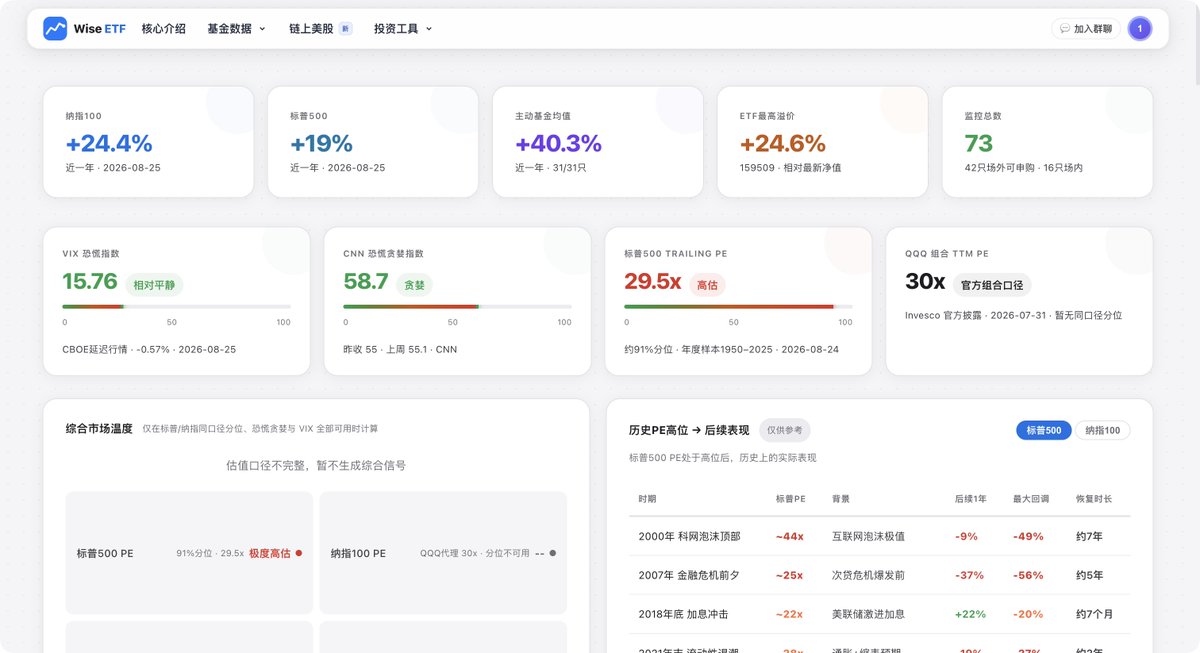Click the Wise ETF logo icon

(55, 29)
